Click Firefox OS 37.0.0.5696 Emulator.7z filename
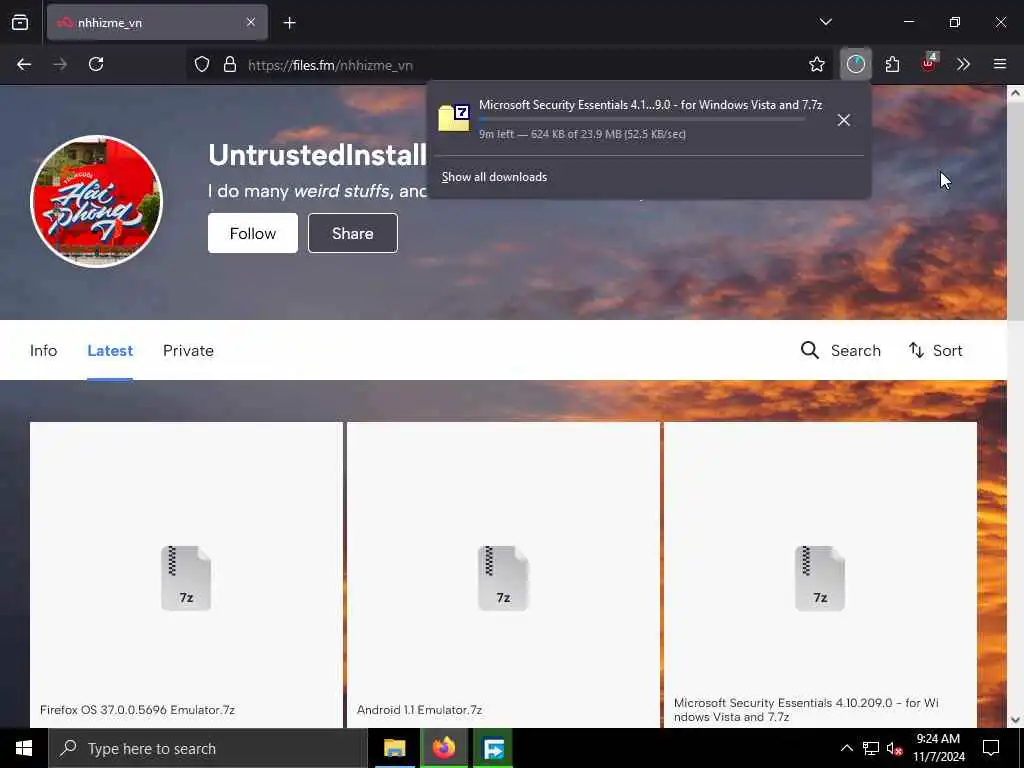1024x768 pixels. [137, 710]
